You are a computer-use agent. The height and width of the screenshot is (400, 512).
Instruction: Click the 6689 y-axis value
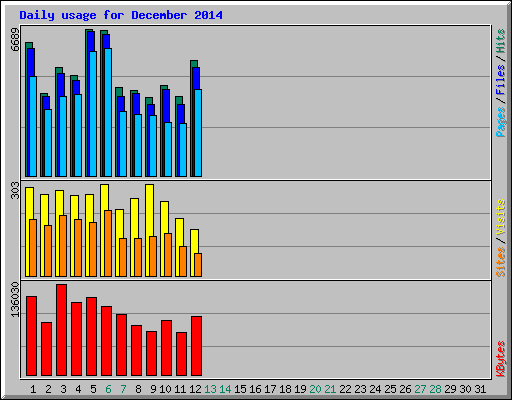[x=15, y=40]
